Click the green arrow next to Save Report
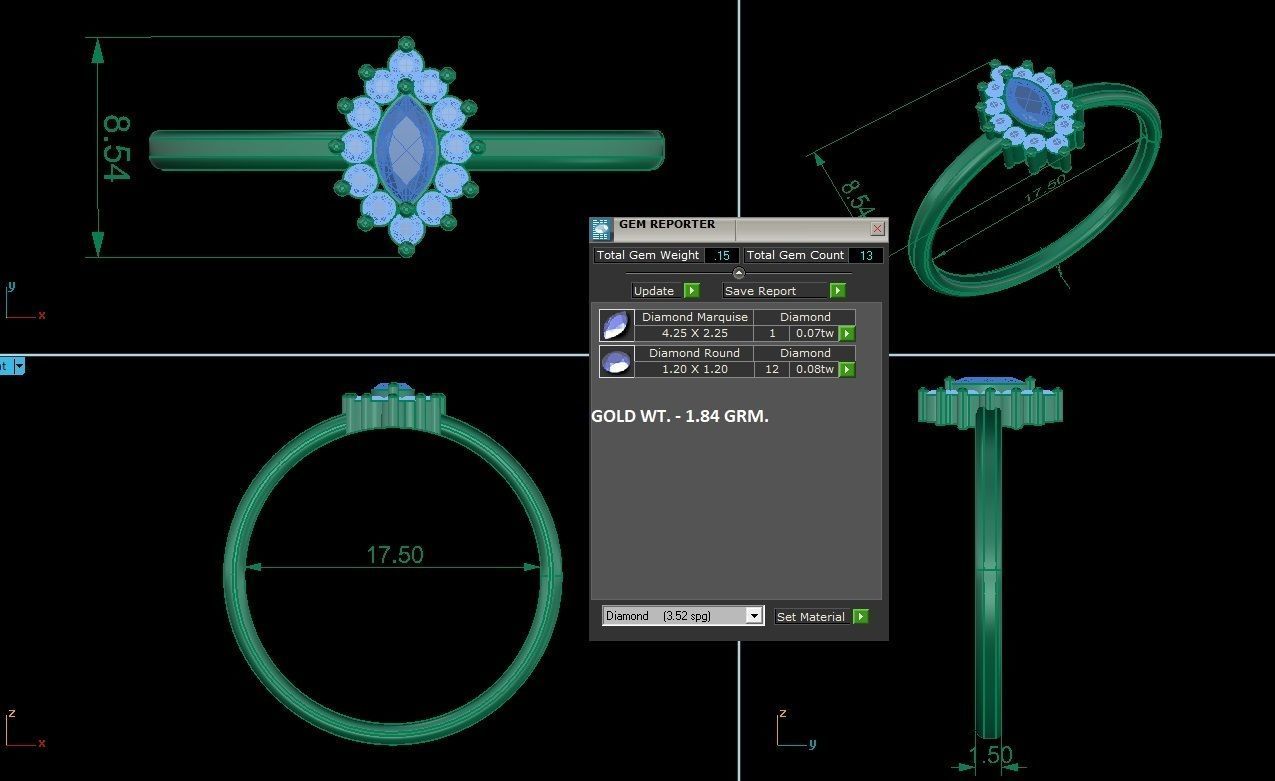The height and width of the screenshot is (781, 1275). (x=838, y=291)
